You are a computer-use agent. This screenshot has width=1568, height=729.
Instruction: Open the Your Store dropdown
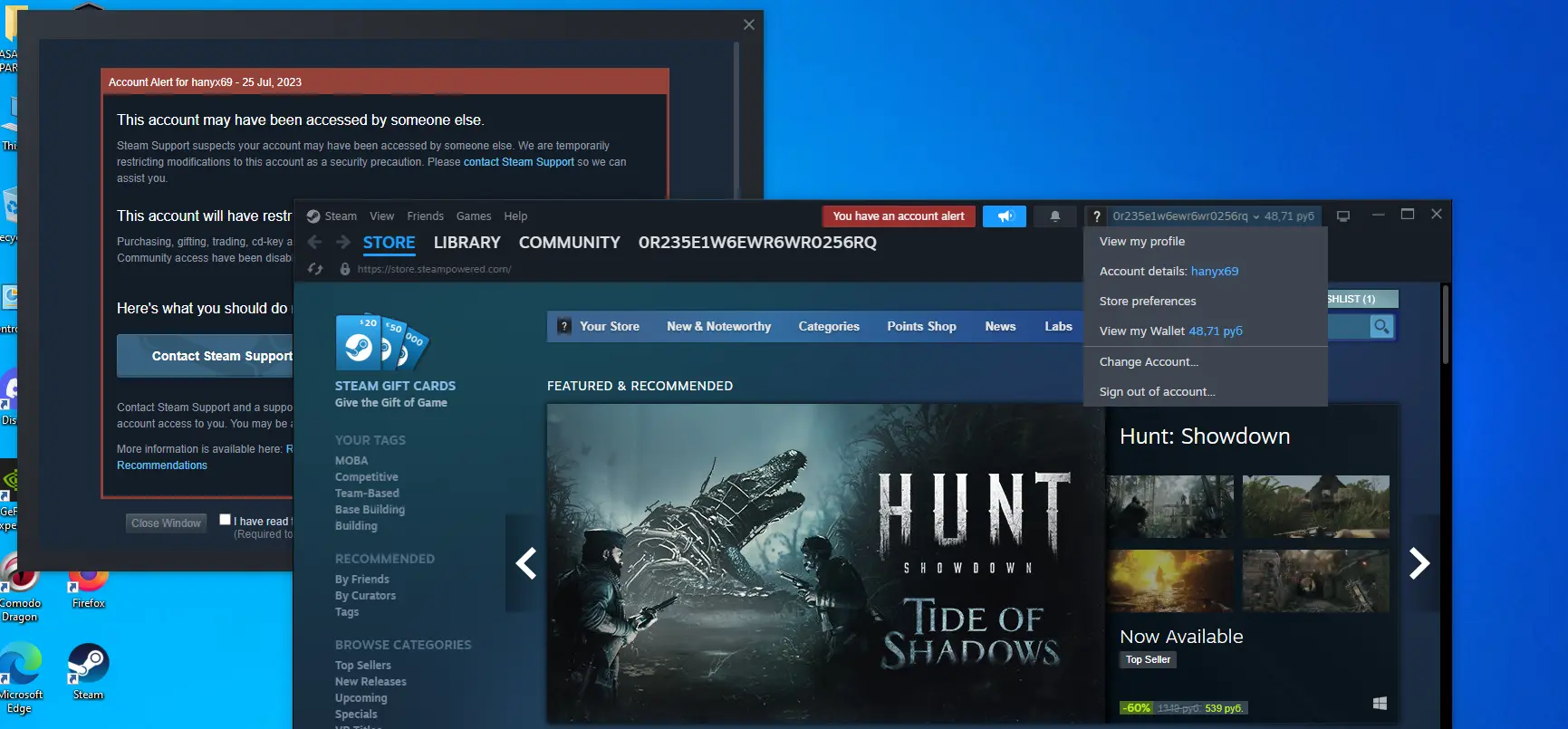point(609,326)
